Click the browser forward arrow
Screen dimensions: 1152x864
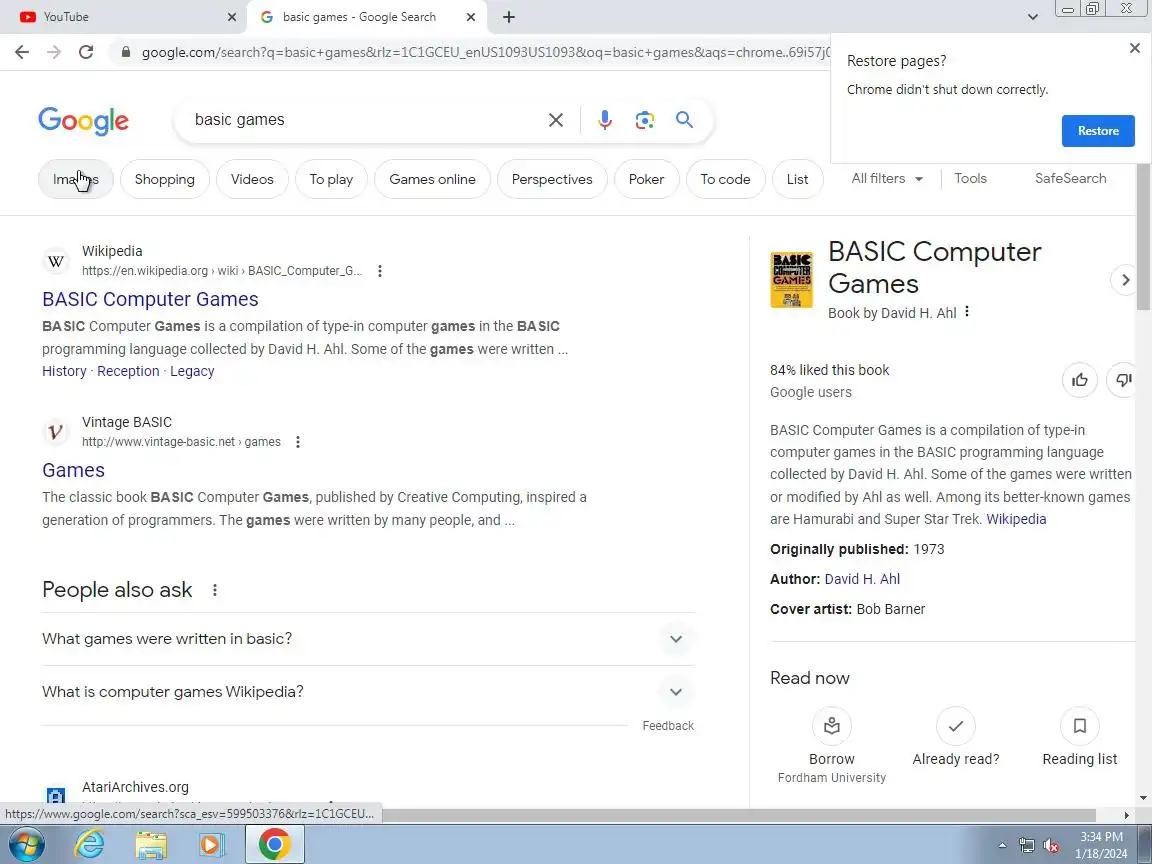pyautogui.click(x=54, y=52)
